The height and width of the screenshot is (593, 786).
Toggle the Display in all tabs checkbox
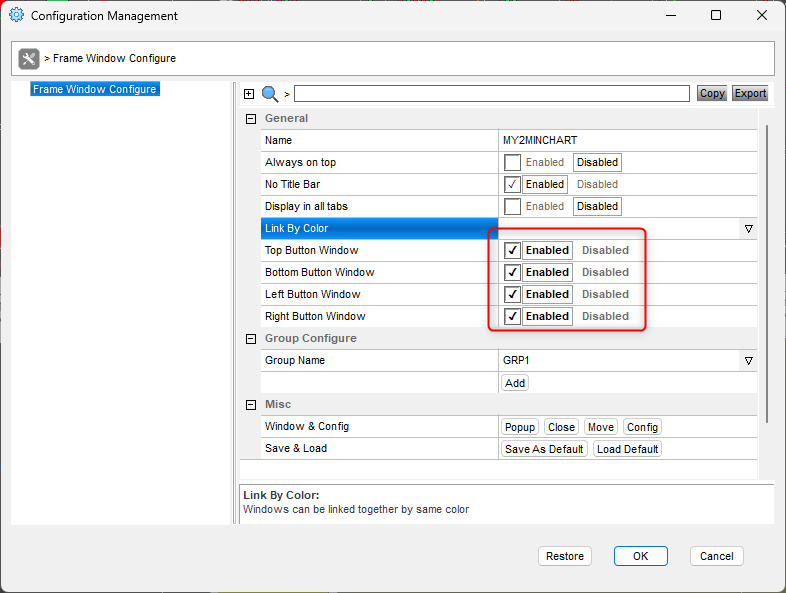click(512, 207)
